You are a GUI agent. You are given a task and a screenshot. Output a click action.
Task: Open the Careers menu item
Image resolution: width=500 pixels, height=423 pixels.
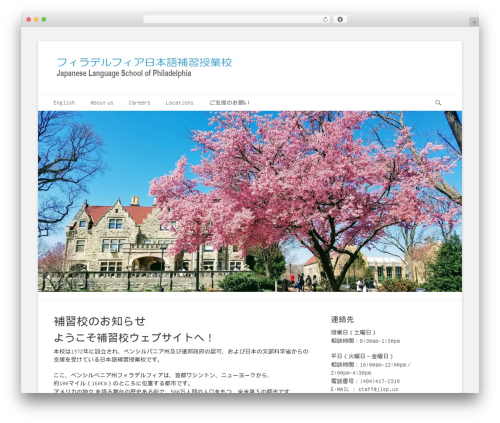[x=139, y=103]
